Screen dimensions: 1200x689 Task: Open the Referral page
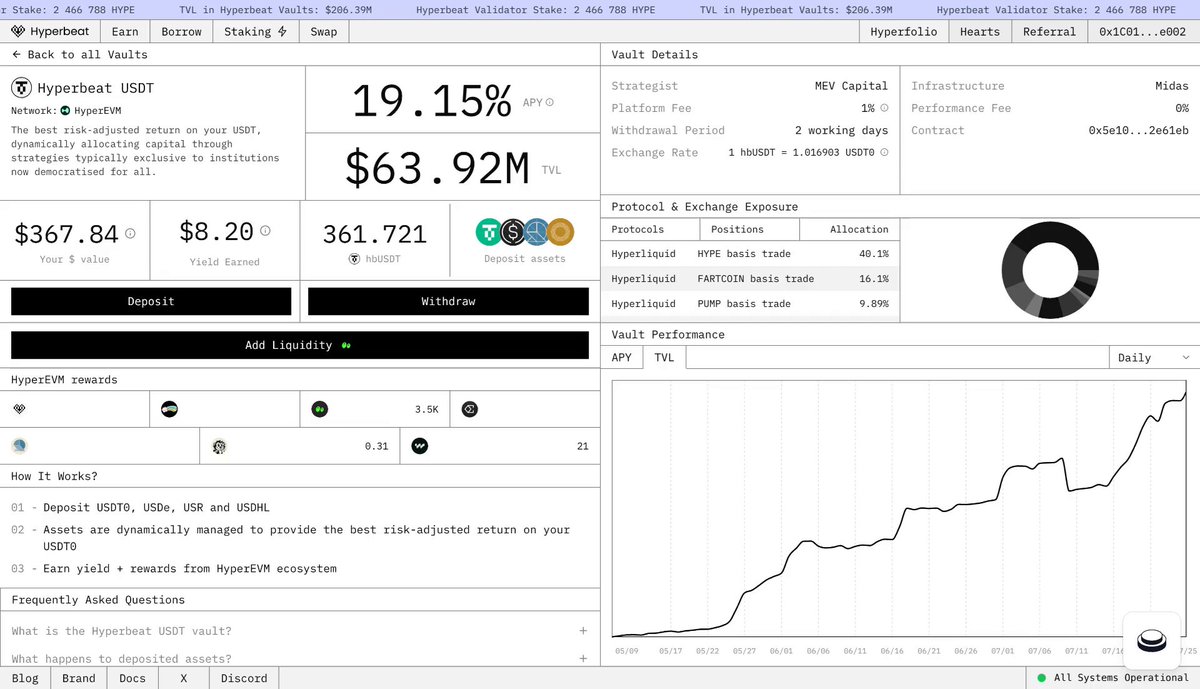(1049, 31)
